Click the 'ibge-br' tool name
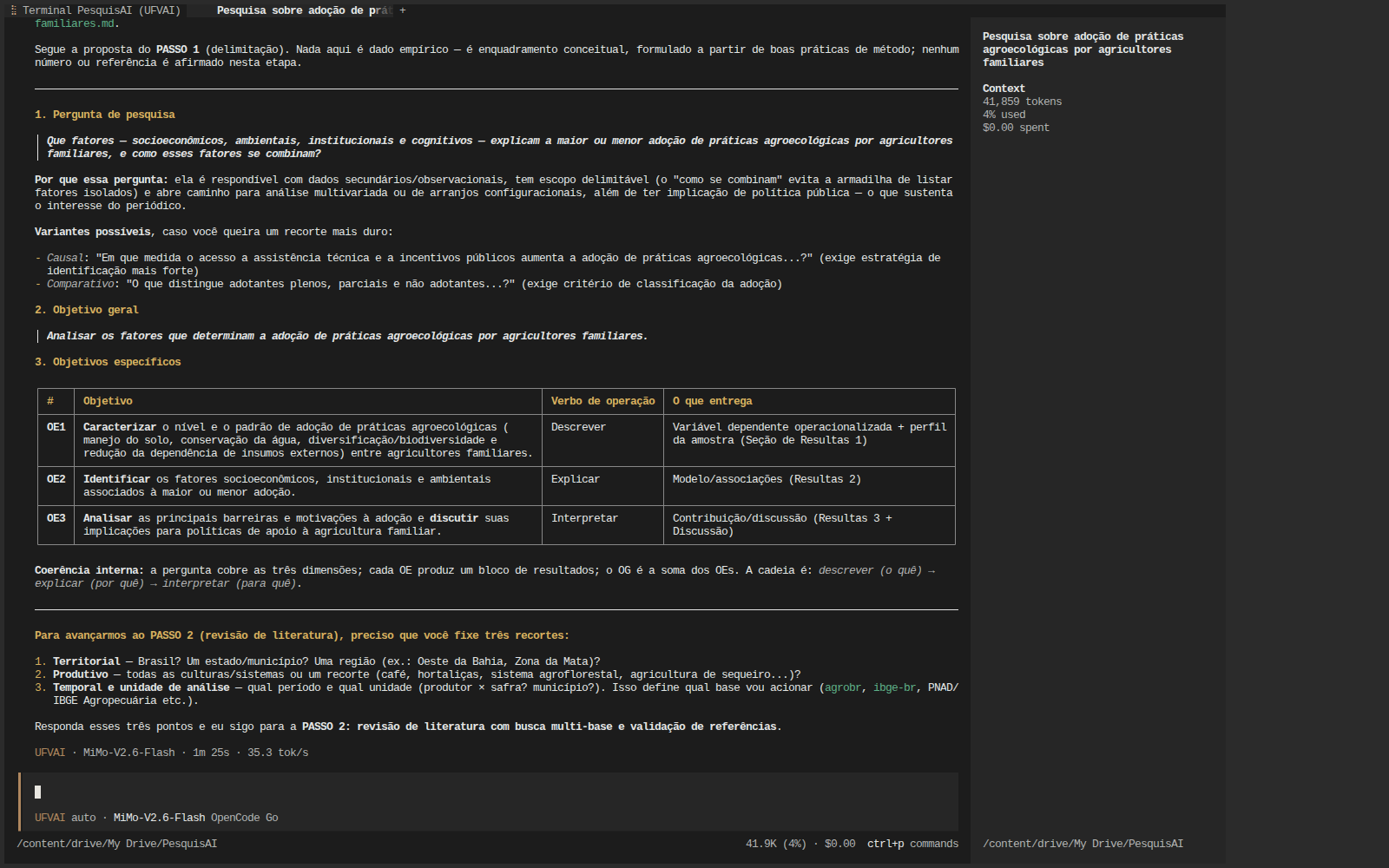Screen dimensions: 1389x868 coord(894,687)
